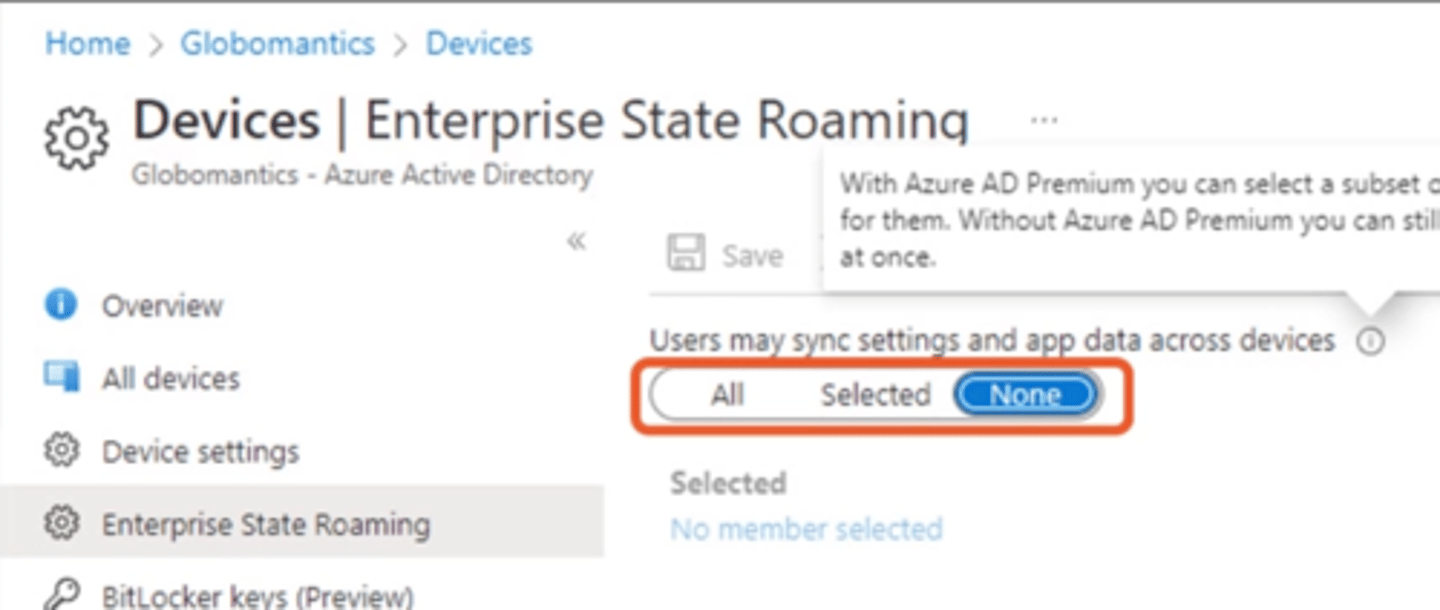The image size is (1440, 610).
Task: Open the Home breadcrumb link
Action: [x=87, y=44]
